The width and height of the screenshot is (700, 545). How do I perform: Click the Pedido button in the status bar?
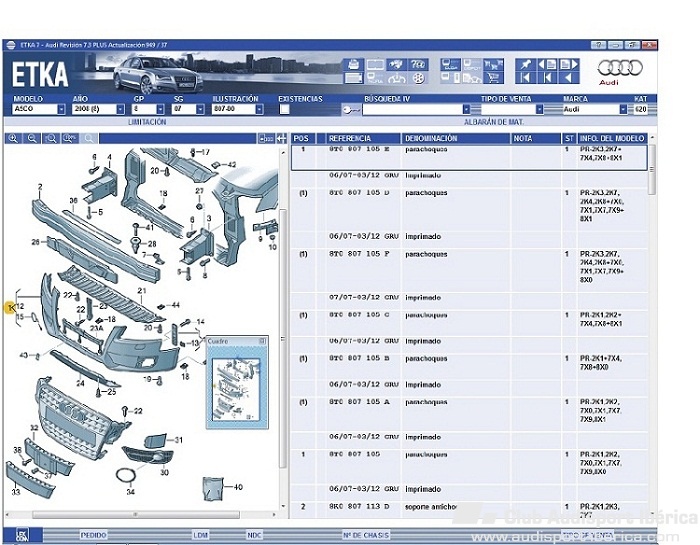93,535
